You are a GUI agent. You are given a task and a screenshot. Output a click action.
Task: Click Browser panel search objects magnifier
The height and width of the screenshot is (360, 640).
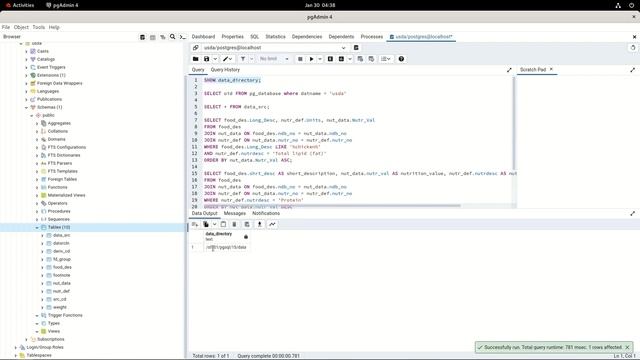pyautogui.click(x=173, y=37)
